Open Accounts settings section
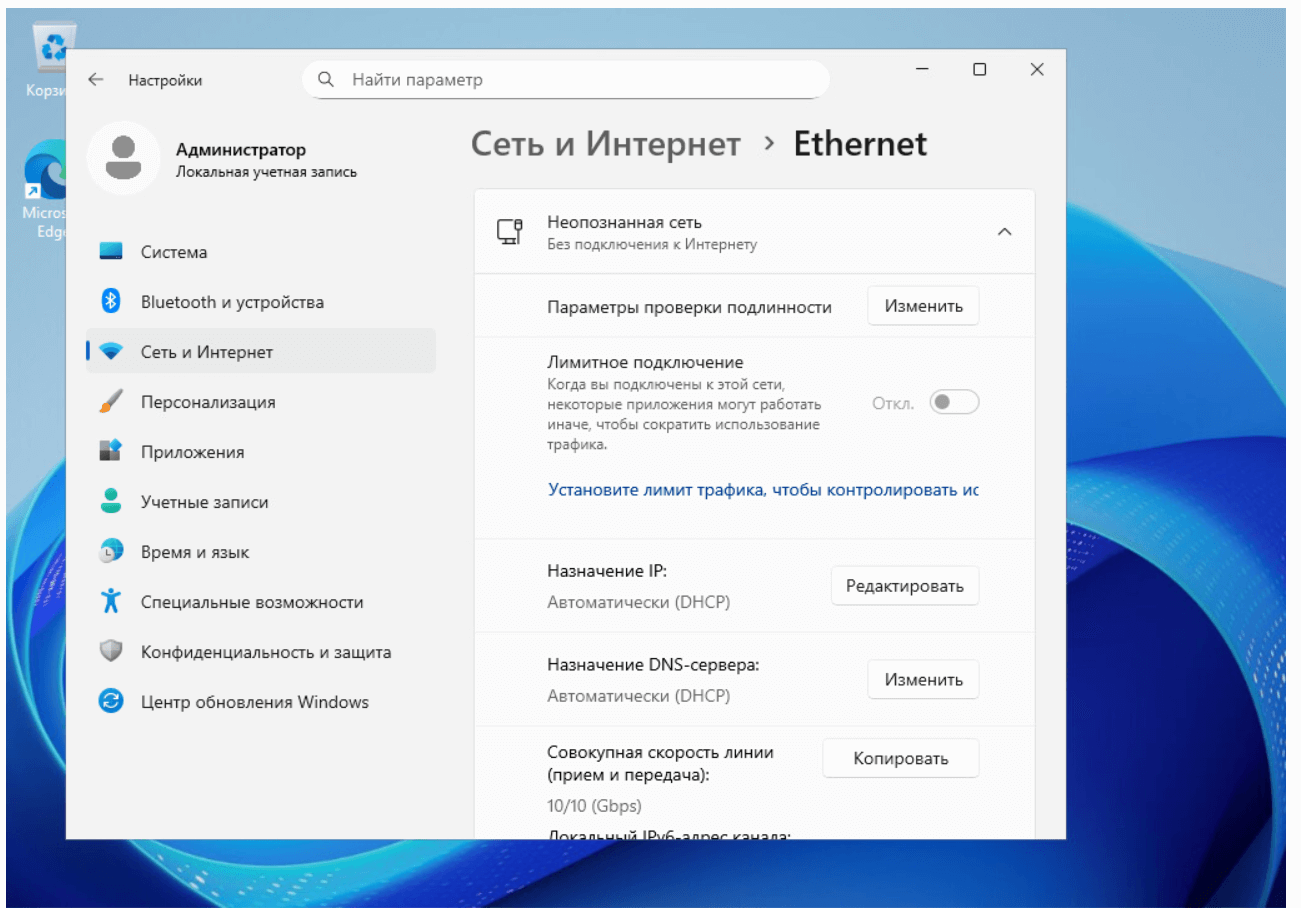Screen dimensions: 1301x908 coord(204,502)
